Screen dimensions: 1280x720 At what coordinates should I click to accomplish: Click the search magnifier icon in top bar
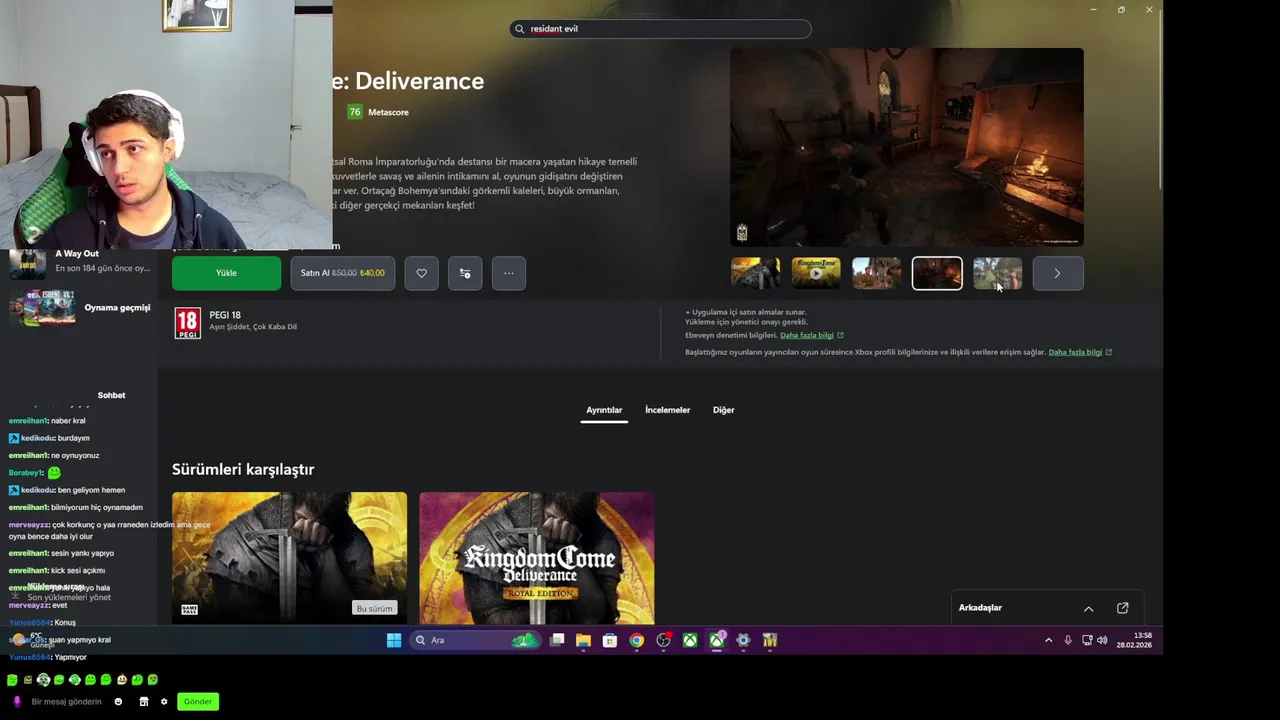pos(519,29)
